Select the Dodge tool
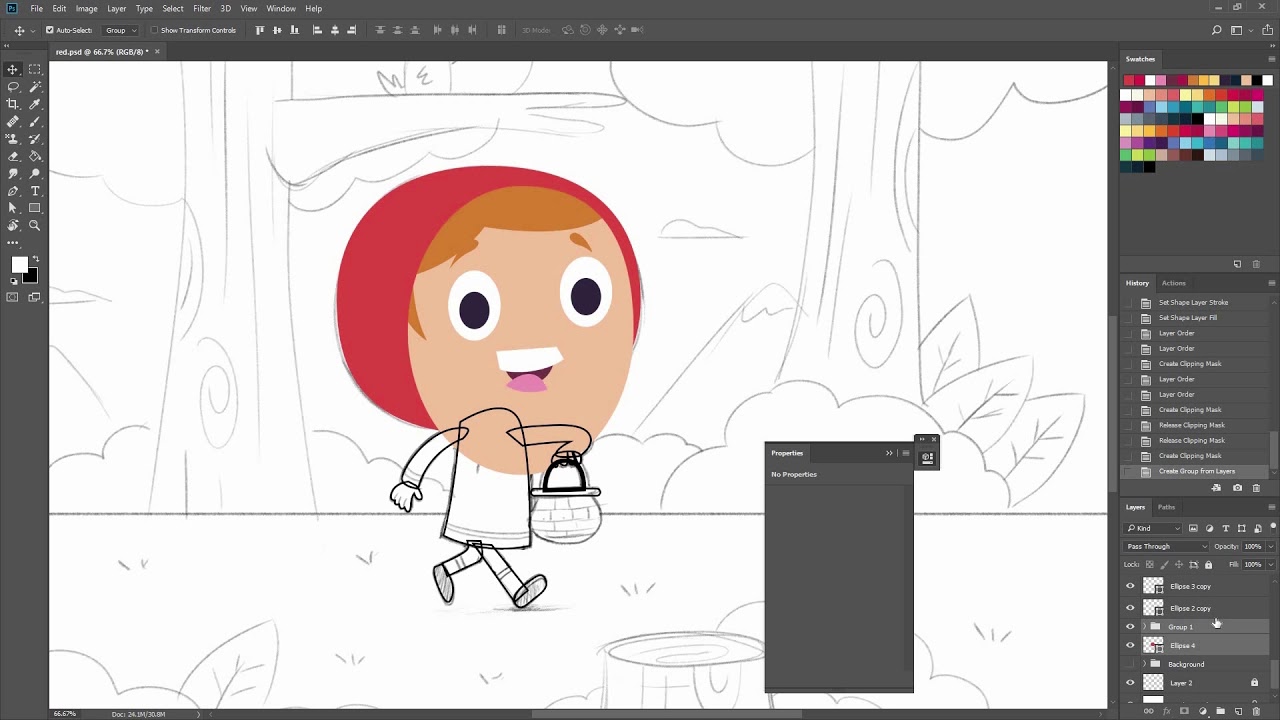The image size is (1280, 720). [35, 173]
